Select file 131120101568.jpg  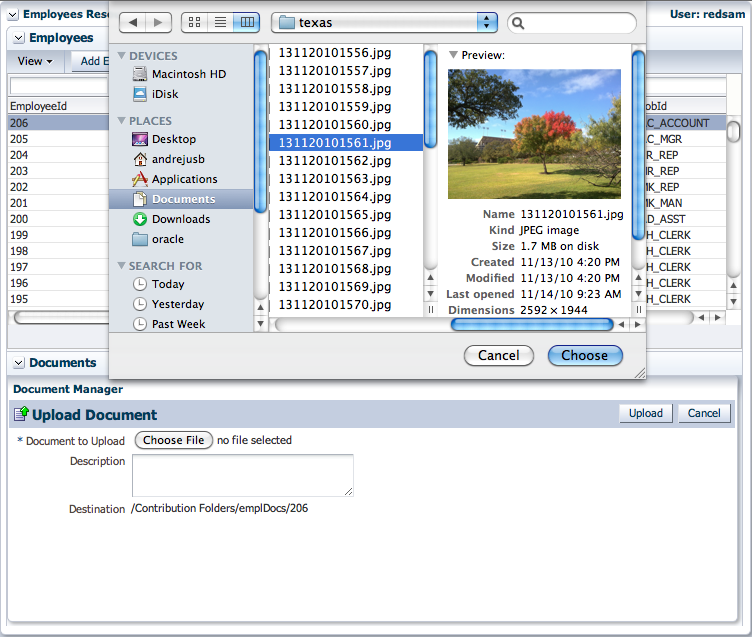(x=346, y=269)
